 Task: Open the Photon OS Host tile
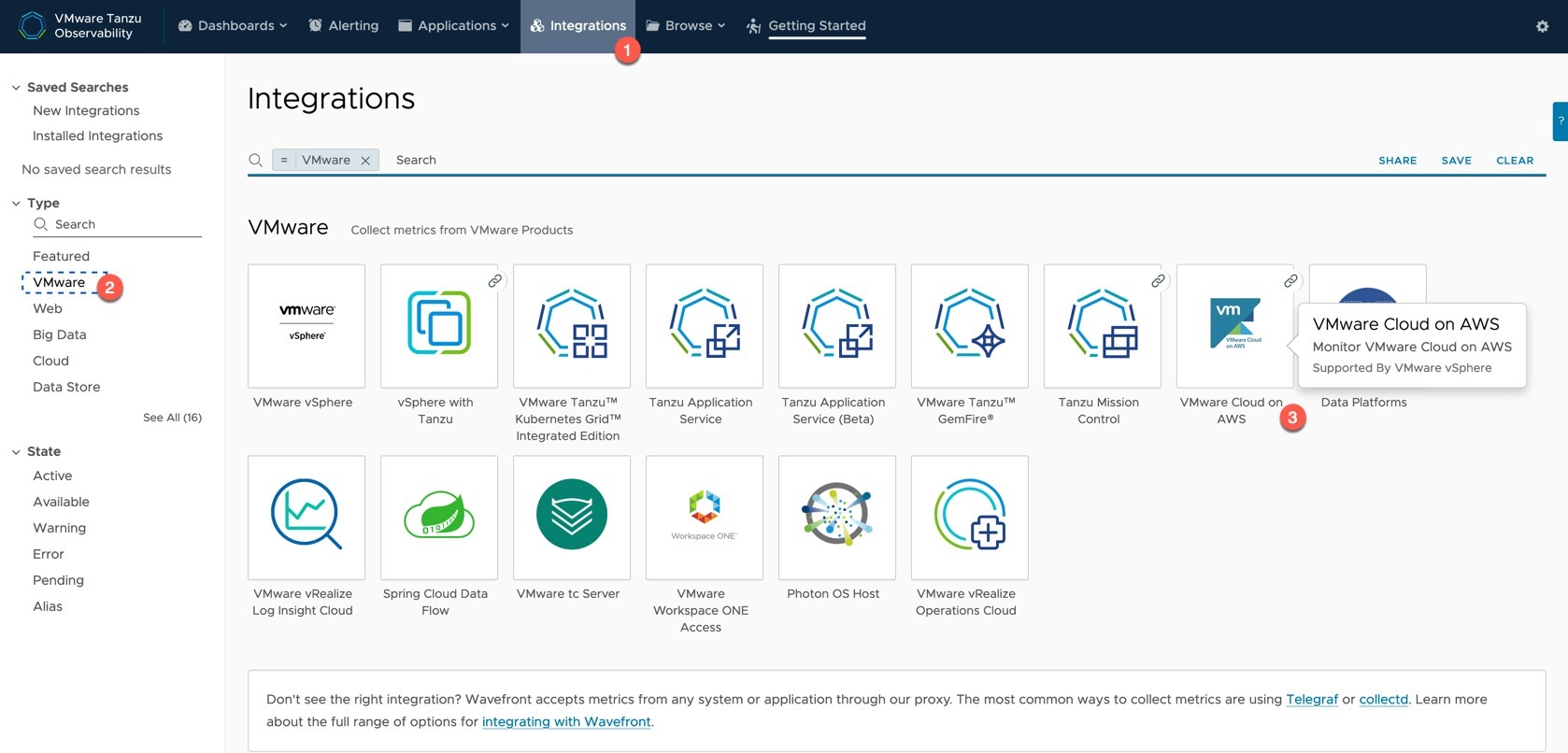(x=837, y=518)
